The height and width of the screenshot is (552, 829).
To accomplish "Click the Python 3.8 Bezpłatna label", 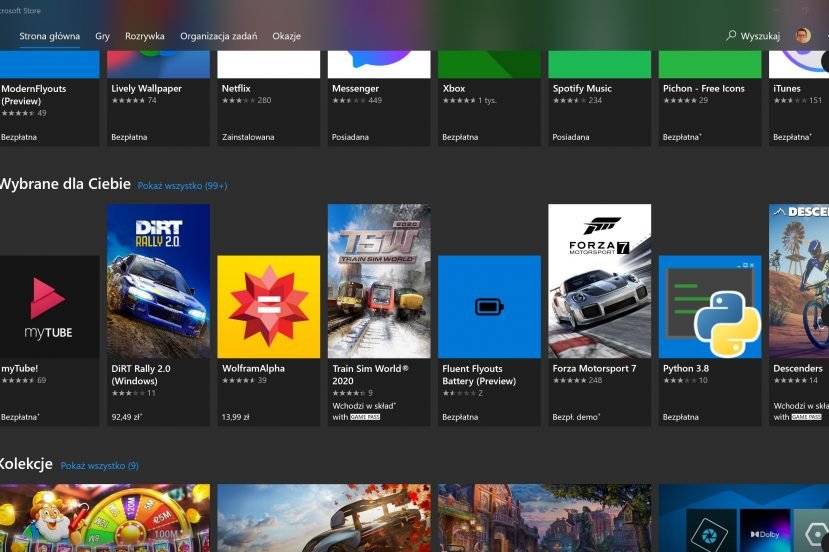I will pyautogui.click(x=680, y=417).
